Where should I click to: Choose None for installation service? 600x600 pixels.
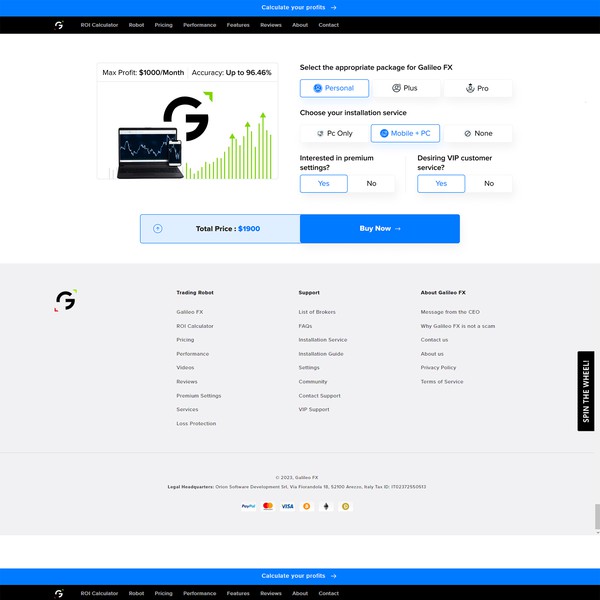[478, 133]
